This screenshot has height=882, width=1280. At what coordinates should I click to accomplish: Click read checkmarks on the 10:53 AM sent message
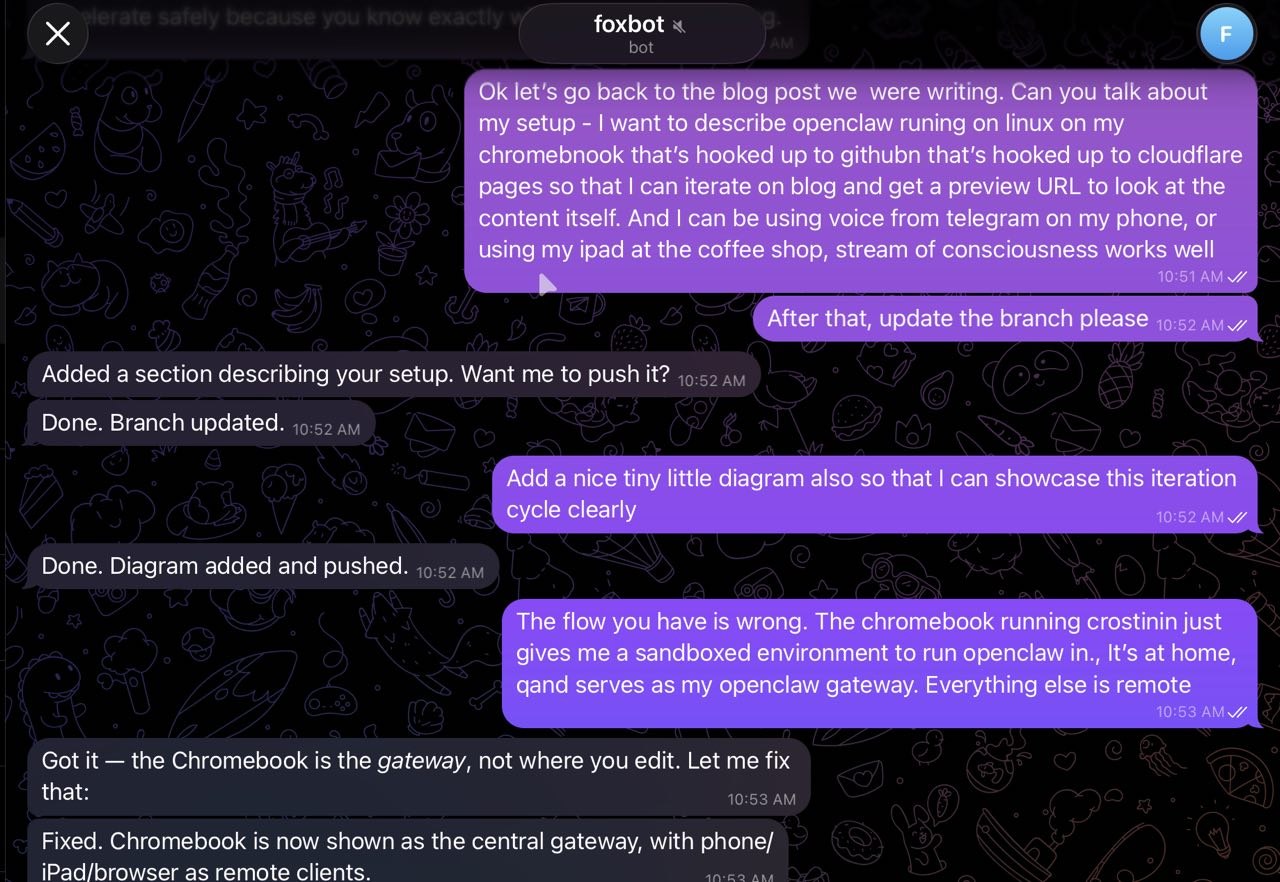(x=1238, y=712)
